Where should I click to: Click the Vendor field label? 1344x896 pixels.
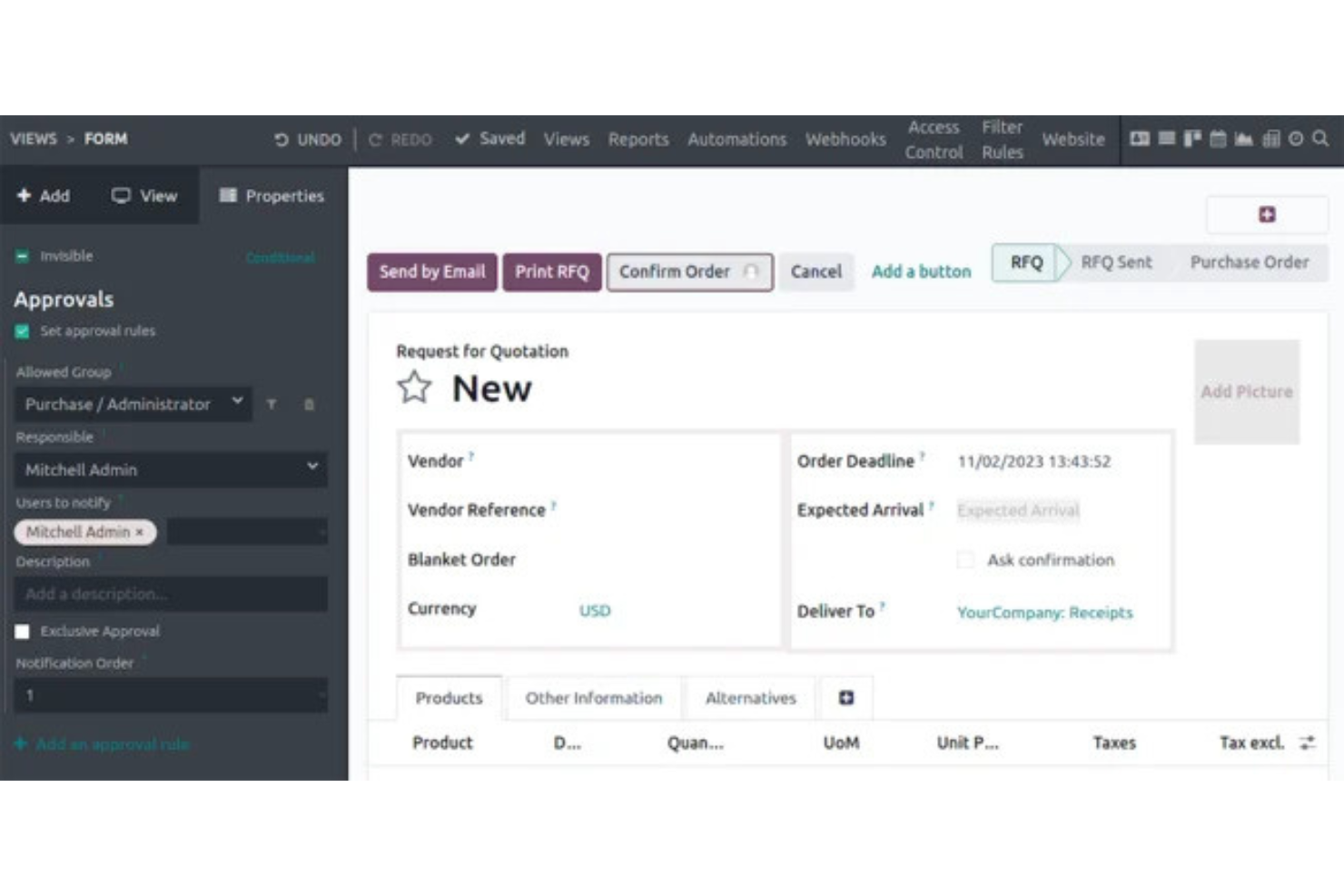click(435, 461)
